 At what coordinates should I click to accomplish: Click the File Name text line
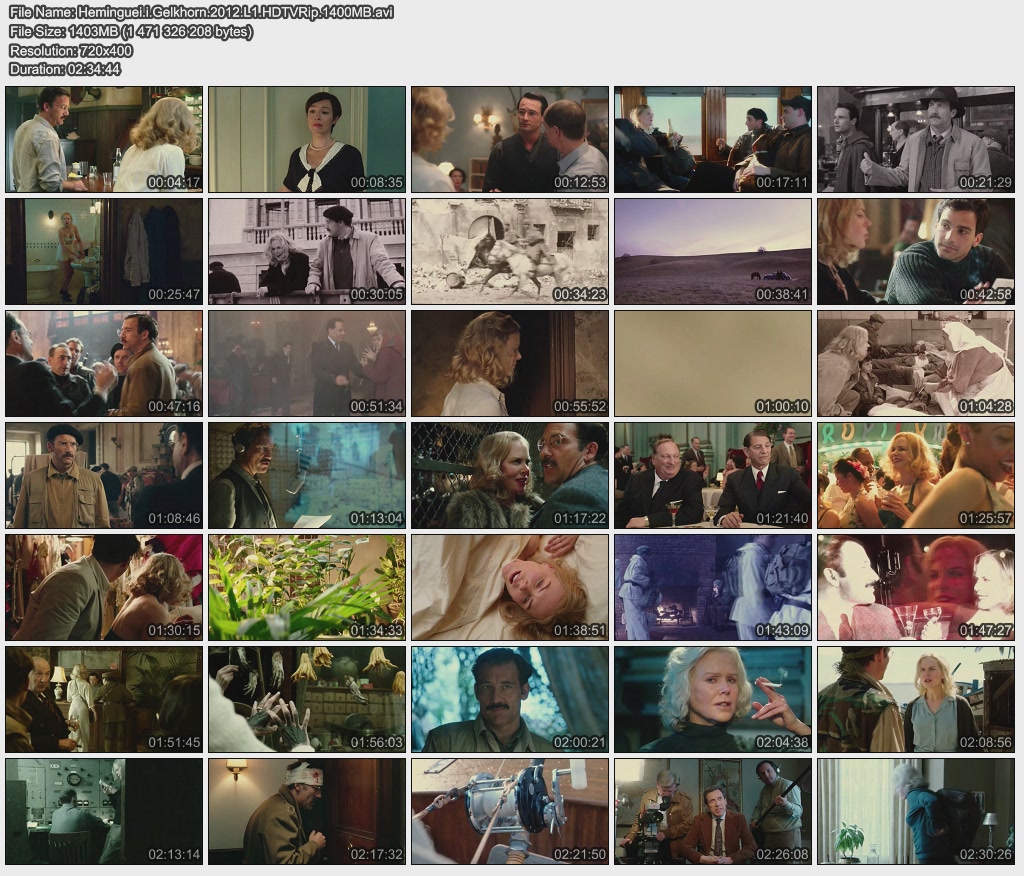(201, 12)
